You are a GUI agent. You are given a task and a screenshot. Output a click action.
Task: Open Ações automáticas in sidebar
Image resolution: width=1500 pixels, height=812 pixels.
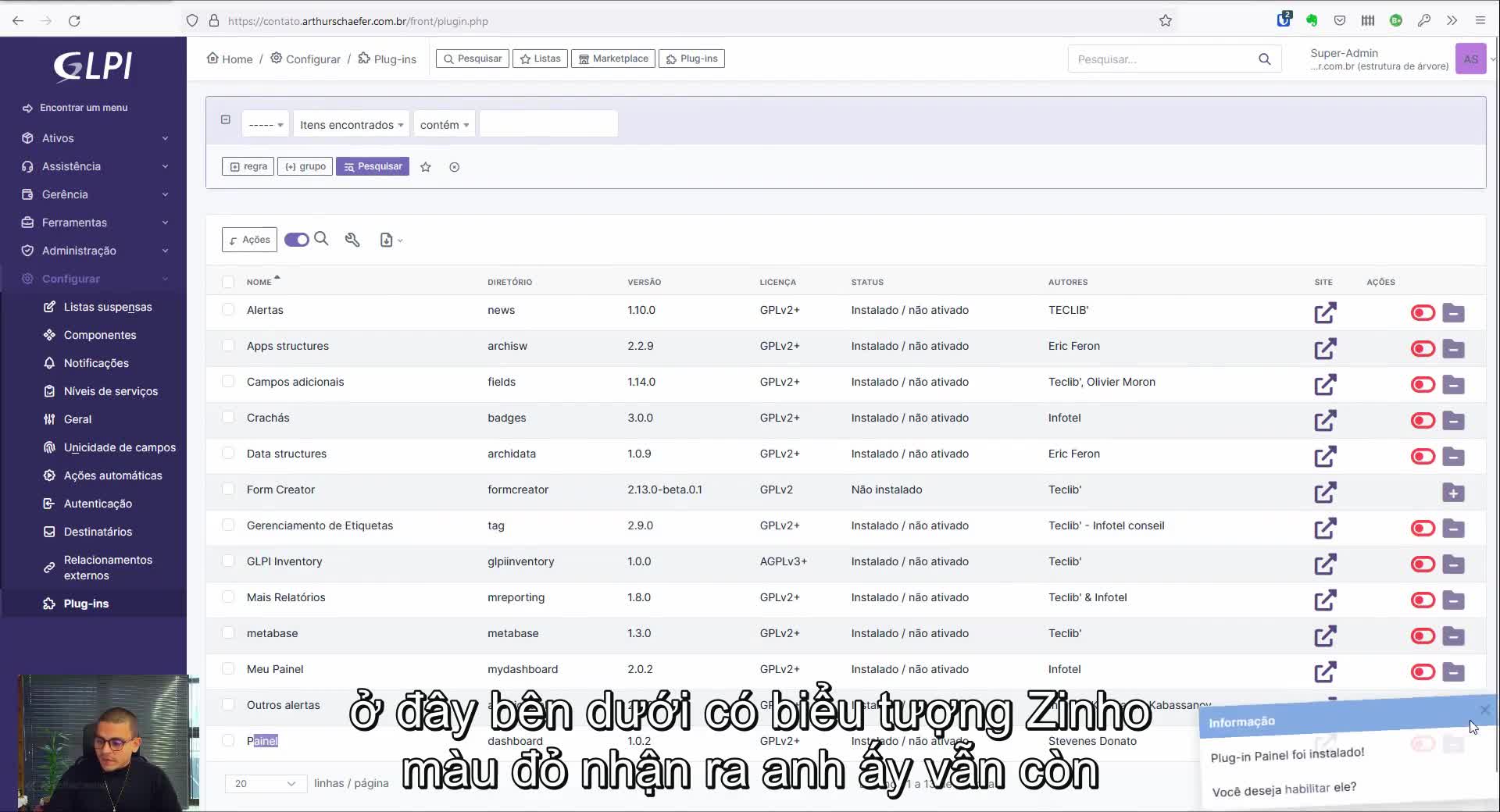click(112, 475)
